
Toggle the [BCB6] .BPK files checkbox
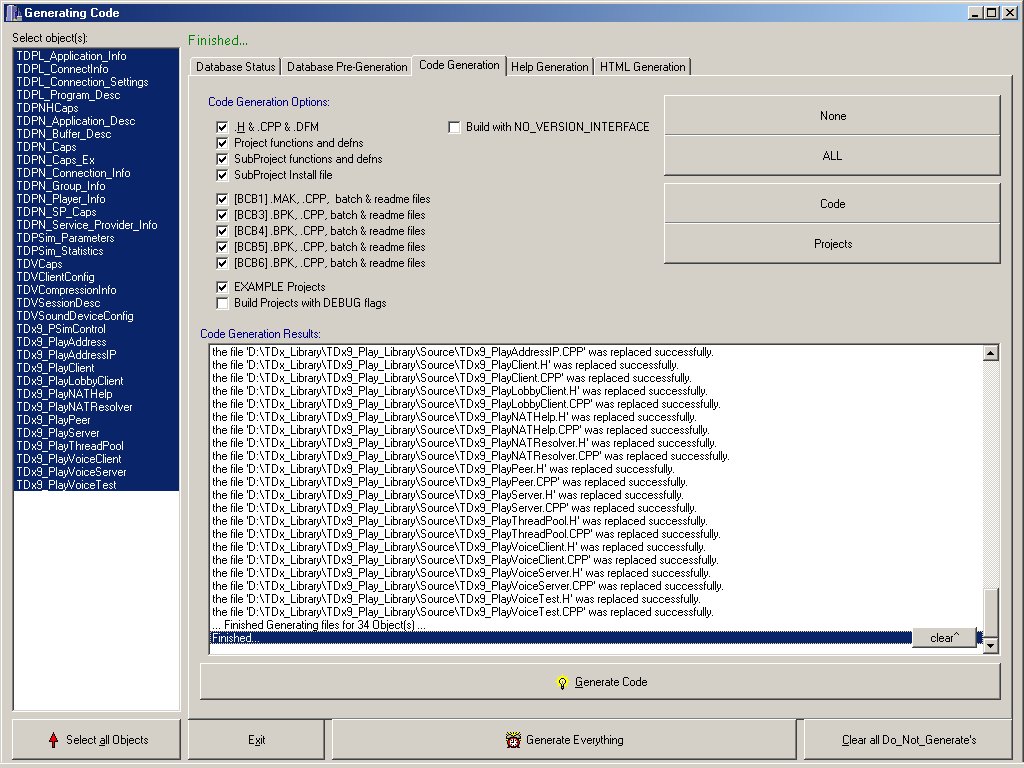click(x=222, y=263)
